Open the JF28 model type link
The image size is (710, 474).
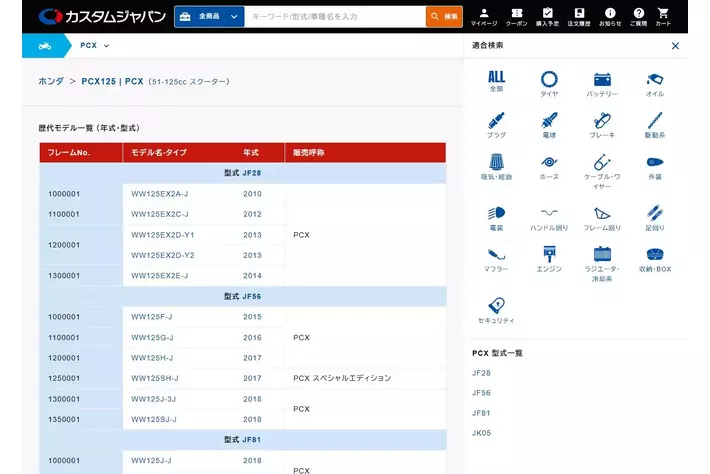tap(481, 373)
